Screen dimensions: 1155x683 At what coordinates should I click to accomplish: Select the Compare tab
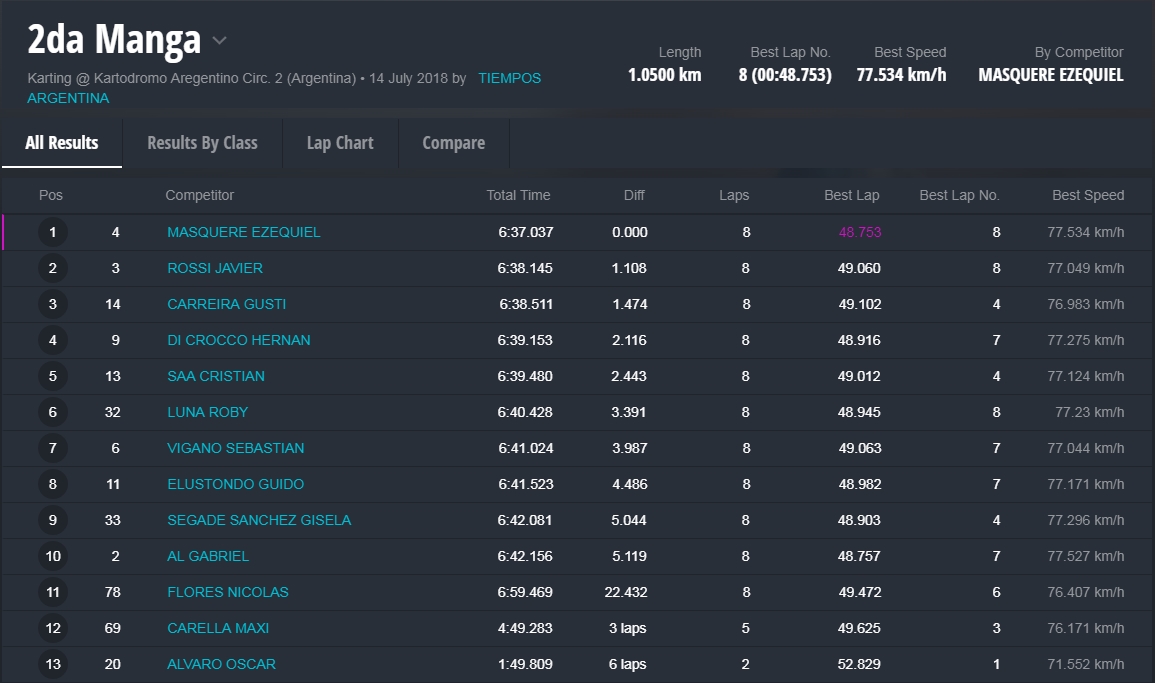pyautogui.click(x=453, y=143)
